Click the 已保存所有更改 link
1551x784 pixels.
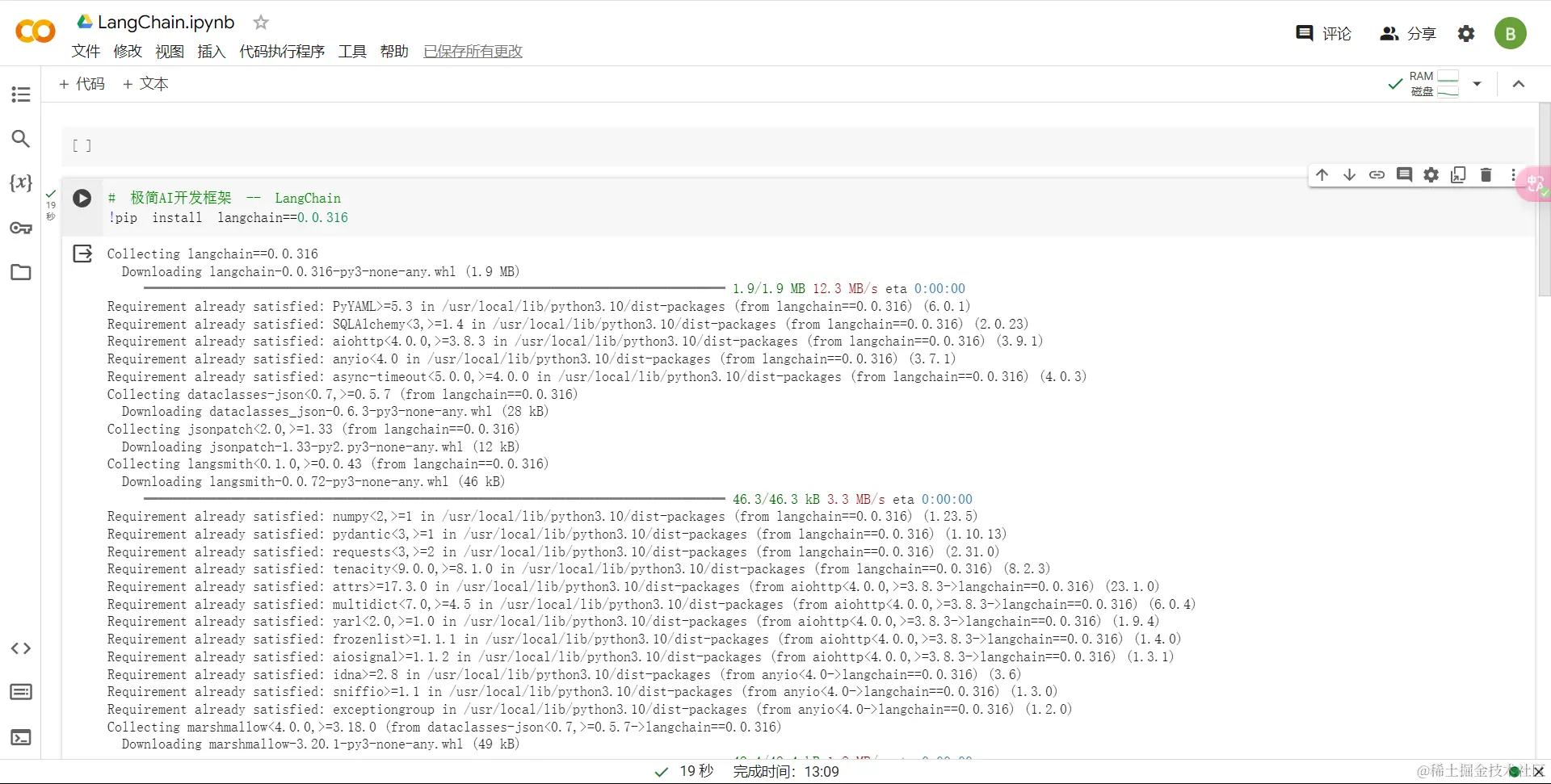click(x=473, y=52)
